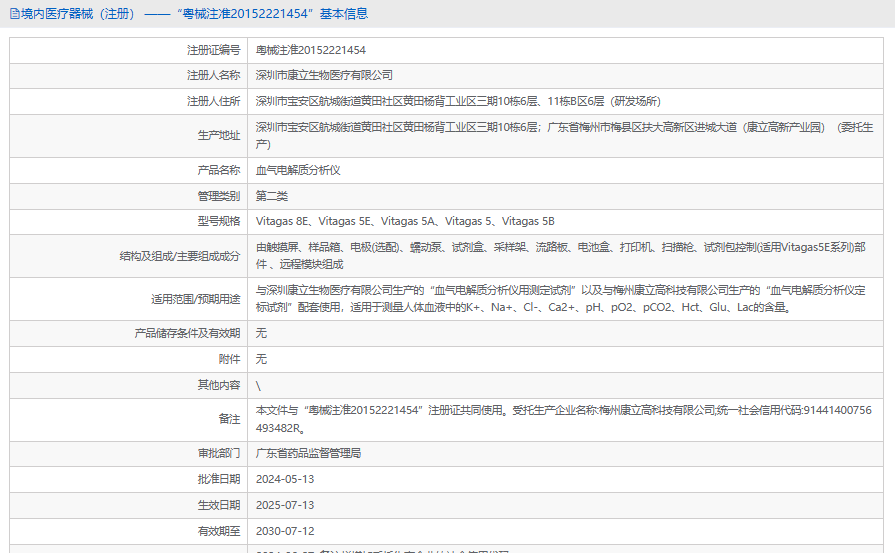Select the 第二类 category value
895x553 pixels.
tap(272, 196)
